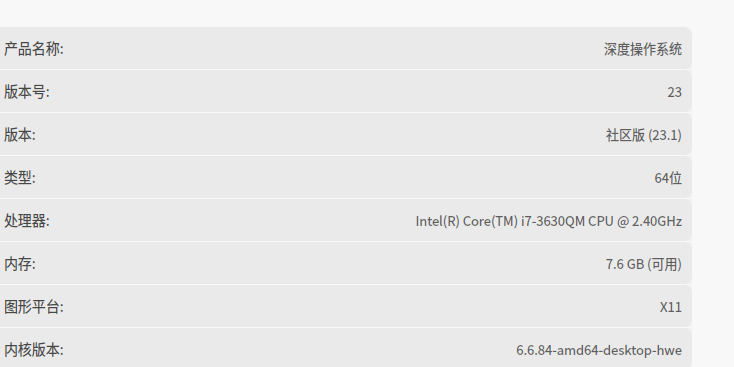The image size is (734, 367).
Task: Click the 内核版本 label
Action: click(34, 350)
